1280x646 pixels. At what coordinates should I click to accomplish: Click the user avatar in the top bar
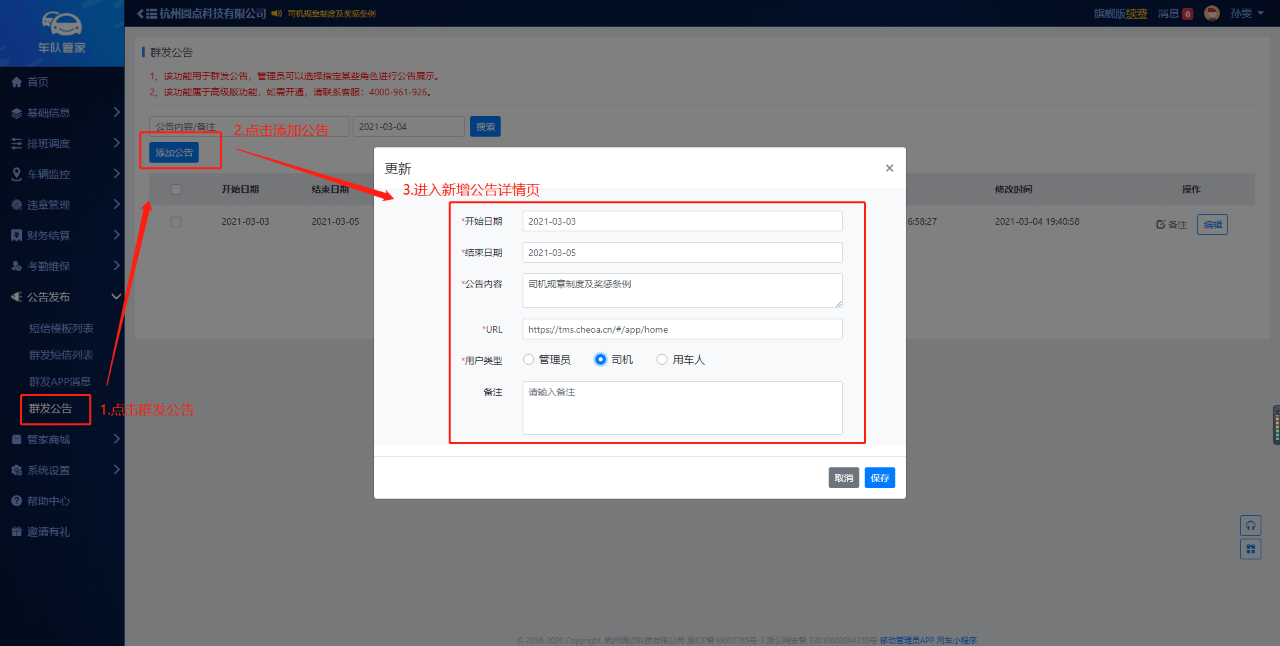click(x=1212, y=13)
